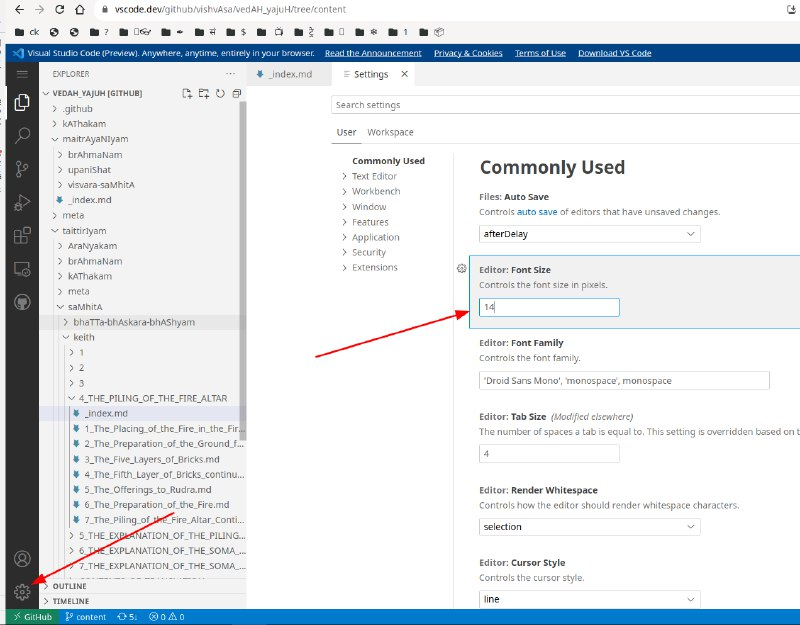
Task: Switch to _index.md editor tab
Action: [x=289, y=74]
